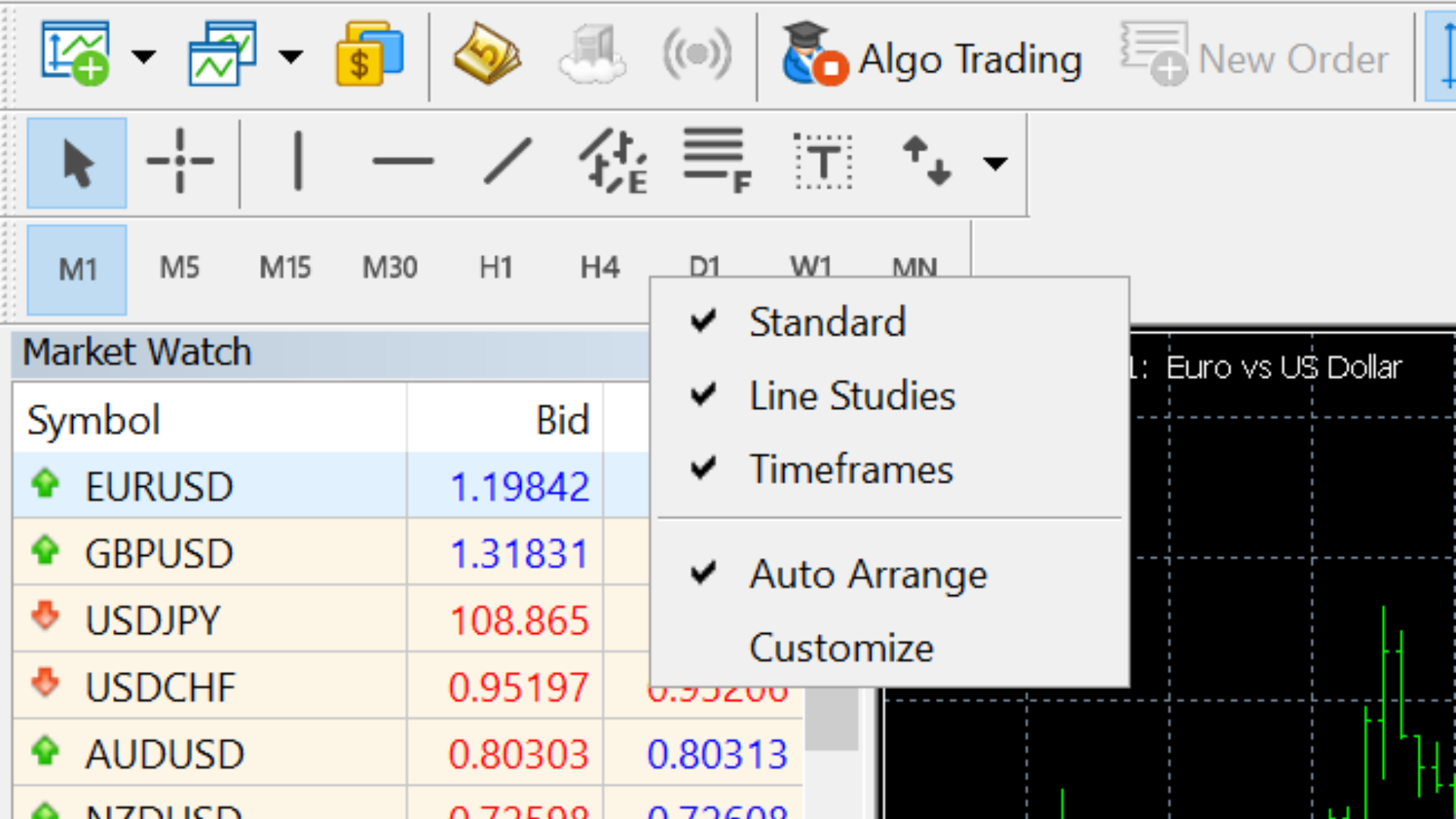Select the AUDUSD symbol row

tap(408, 752)
